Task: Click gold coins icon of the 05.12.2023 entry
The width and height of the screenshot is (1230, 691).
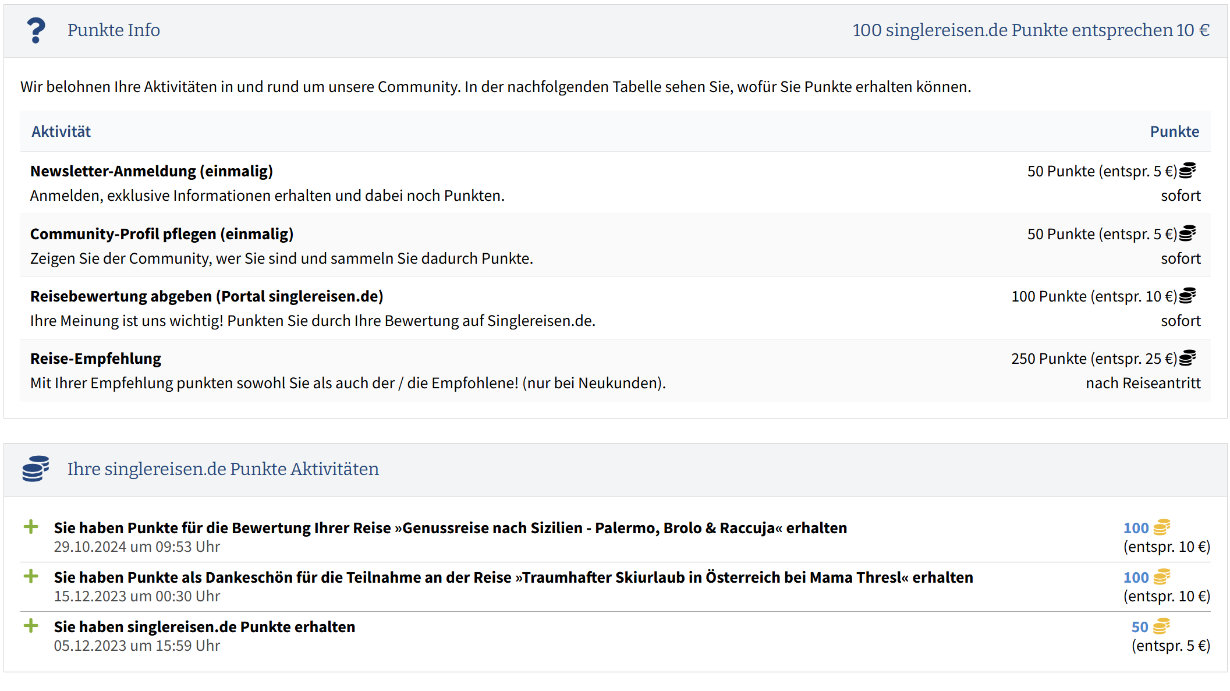Action: click(1161, 627)
